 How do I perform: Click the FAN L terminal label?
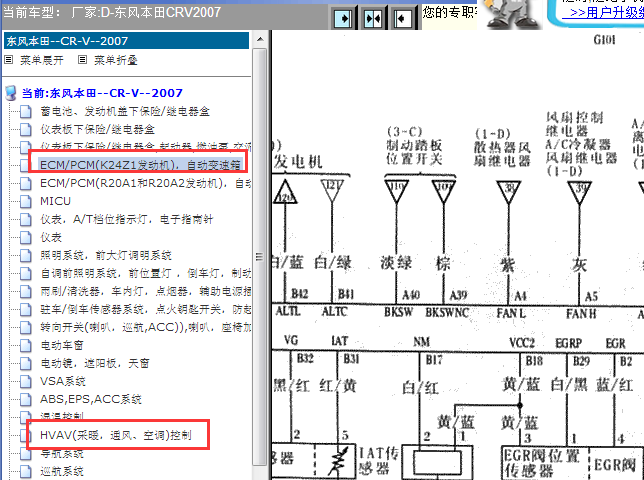click(511, 313)
